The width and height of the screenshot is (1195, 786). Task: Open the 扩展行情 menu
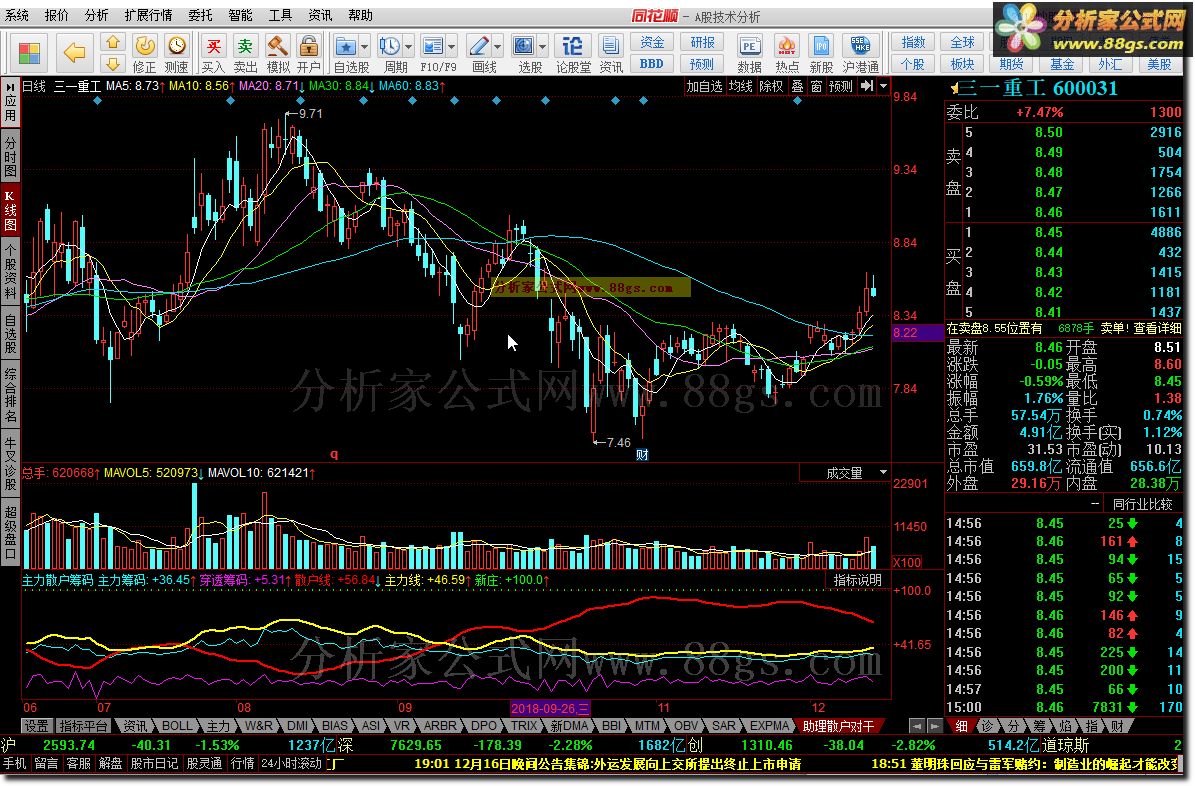(148, 15)
